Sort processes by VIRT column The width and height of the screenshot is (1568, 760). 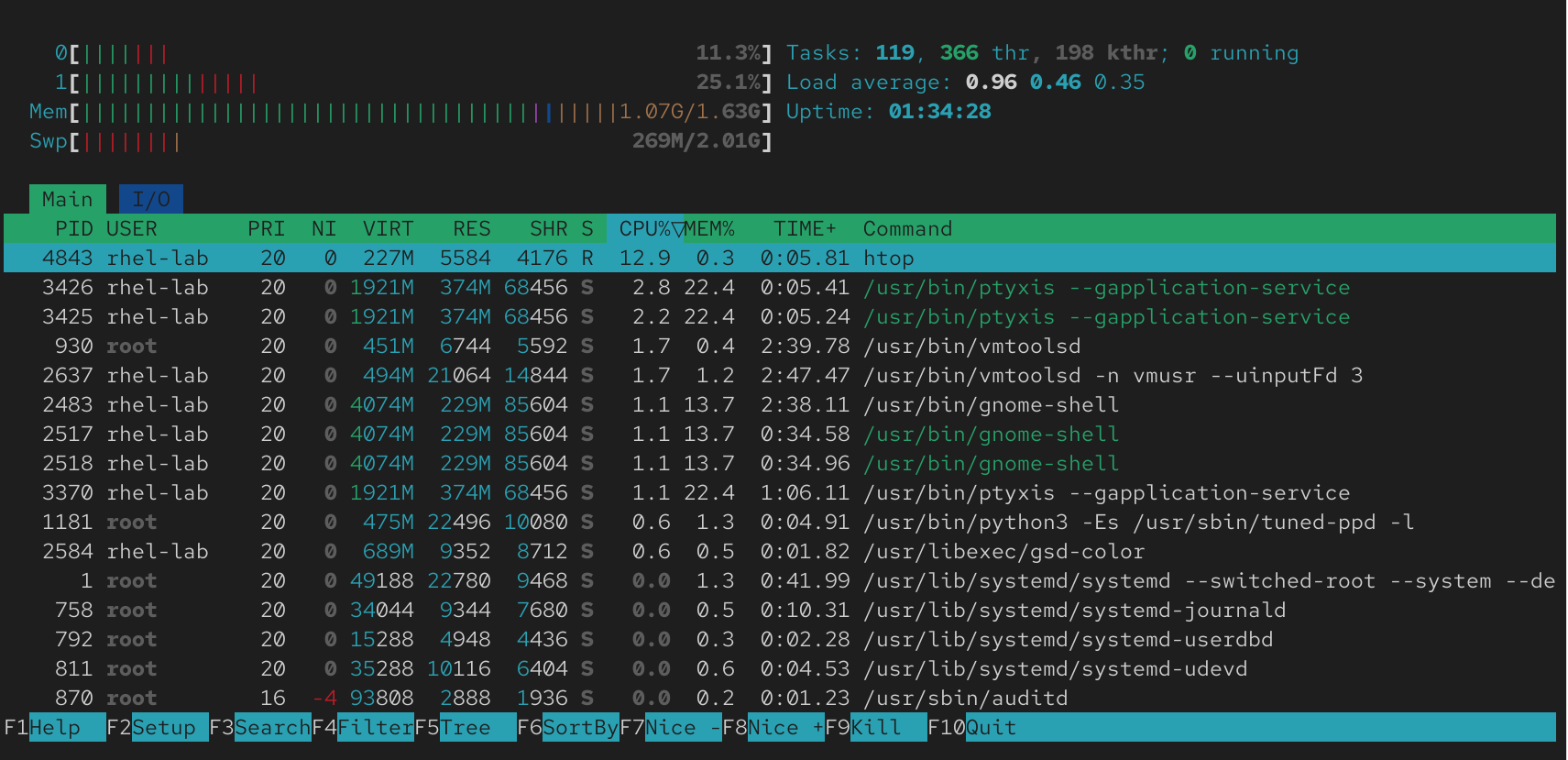(x=389, y=228)
